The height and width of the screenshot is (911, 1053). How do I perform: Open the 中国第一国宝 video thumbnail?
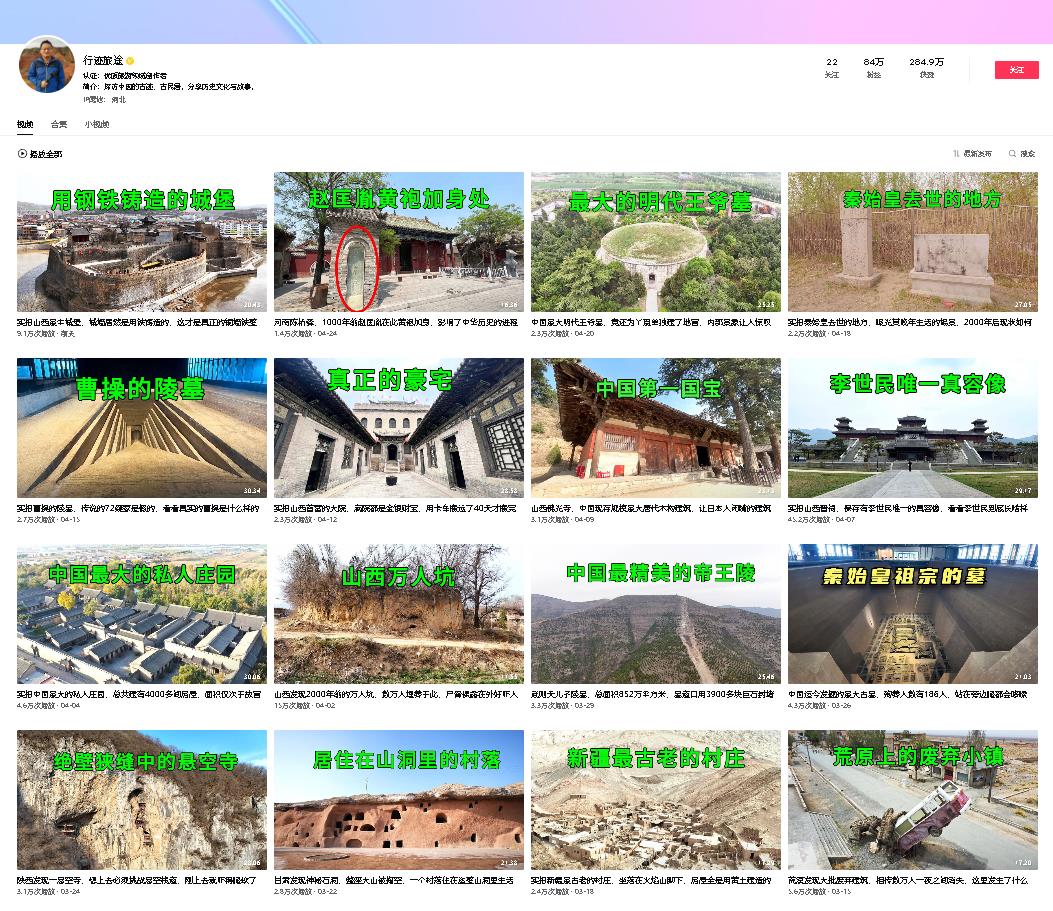[x=655, y=428]
